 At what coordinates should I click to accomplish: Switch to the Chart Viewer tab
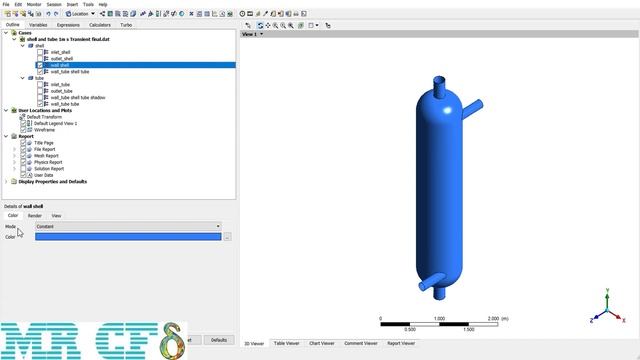[x=322, y=343]
